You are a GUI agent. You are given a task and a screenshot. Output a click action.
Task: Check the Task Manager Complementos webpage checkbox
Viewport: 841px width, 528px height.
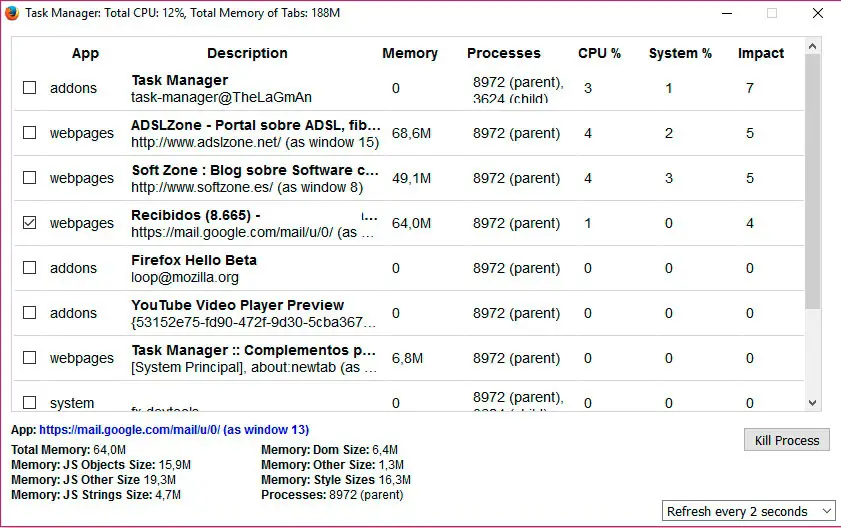29,358
